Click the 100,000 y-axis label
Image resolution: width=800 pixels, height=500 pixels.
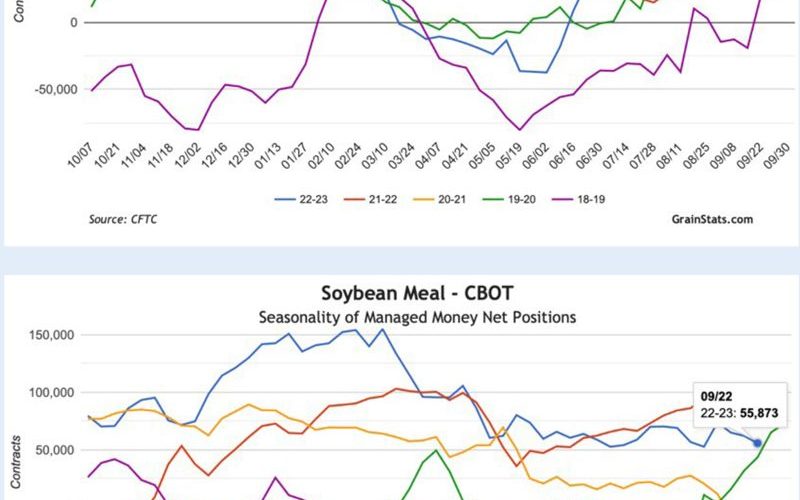(x=52, y=393)
